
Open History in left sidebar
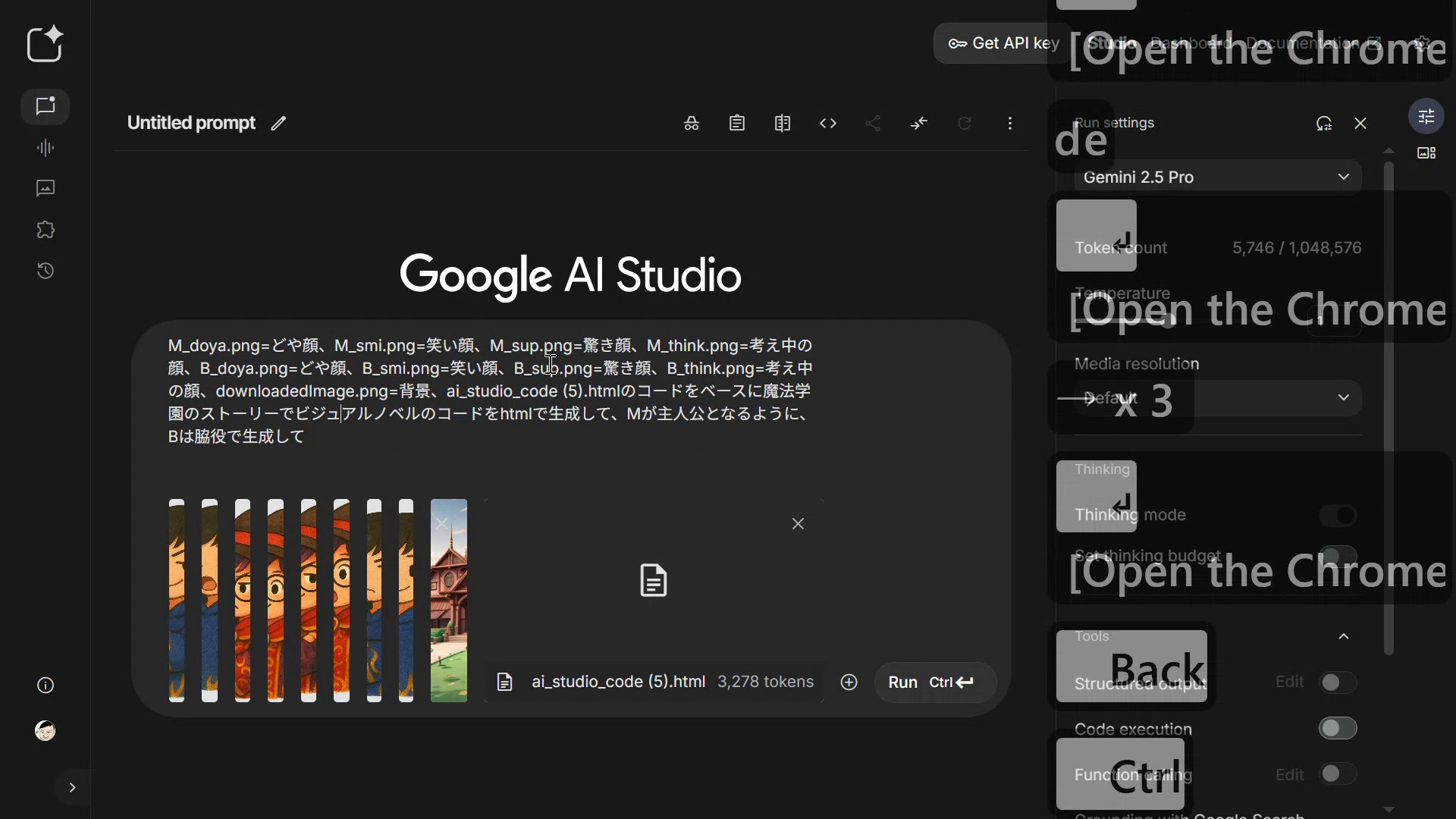coord(45,271)
